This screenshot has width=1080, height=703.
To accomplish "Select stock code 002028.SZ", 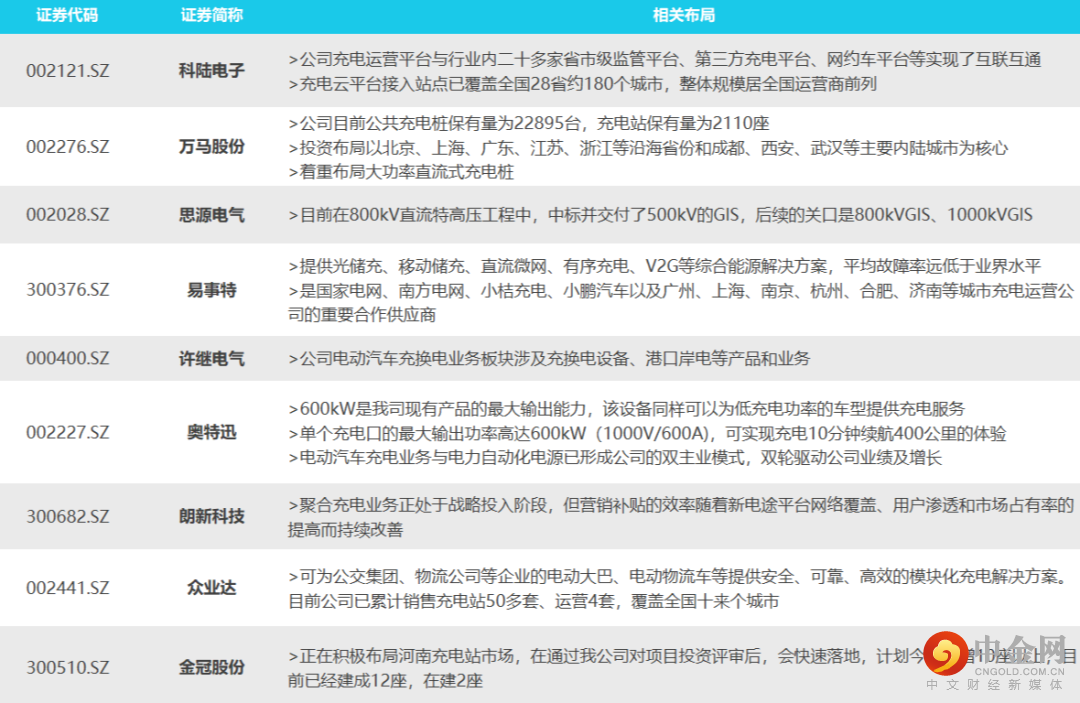I will [68, 215].
